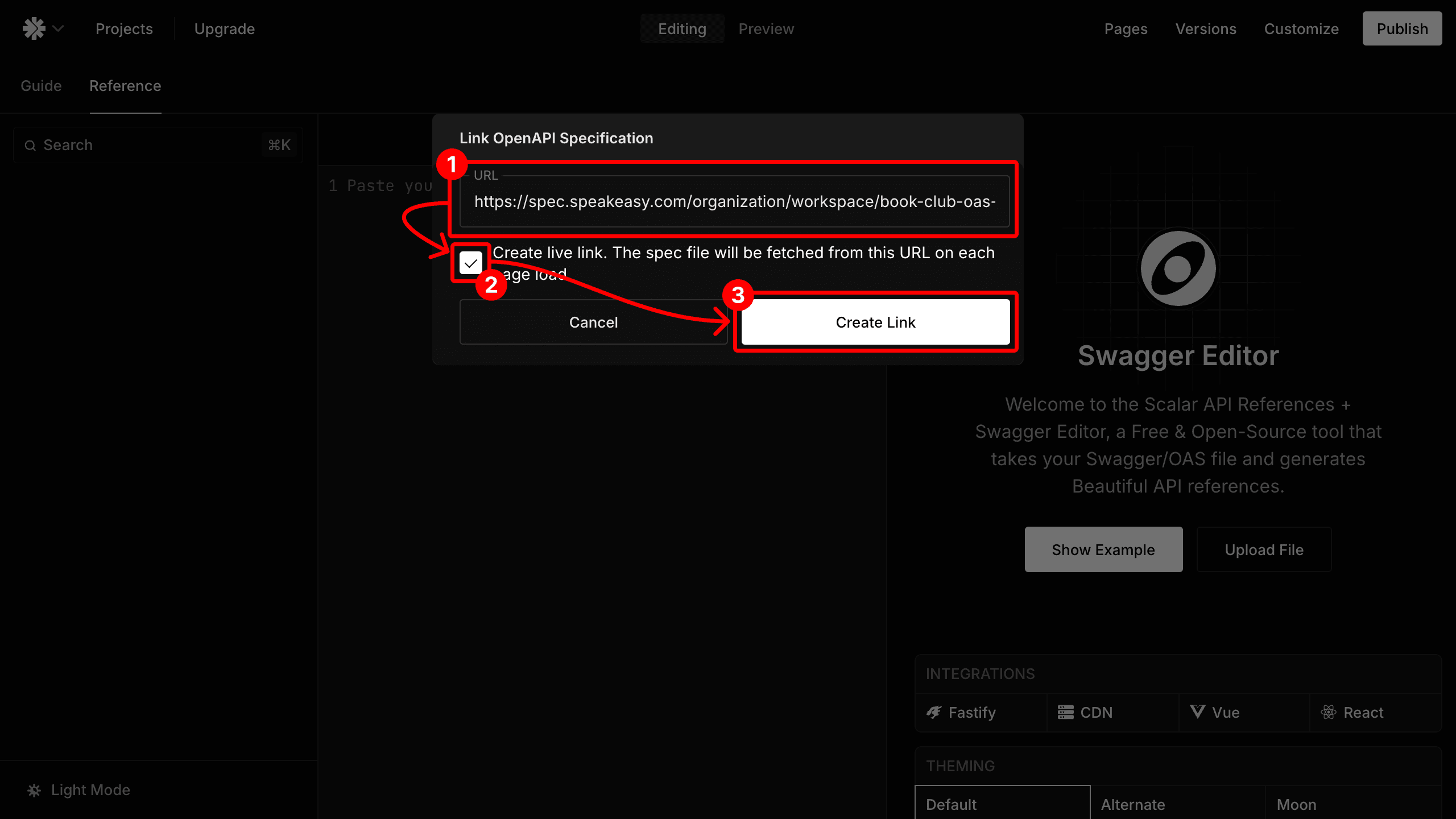Click the Cancel button
This screenshot has width=1456, height=819.
tap(593, 321)
